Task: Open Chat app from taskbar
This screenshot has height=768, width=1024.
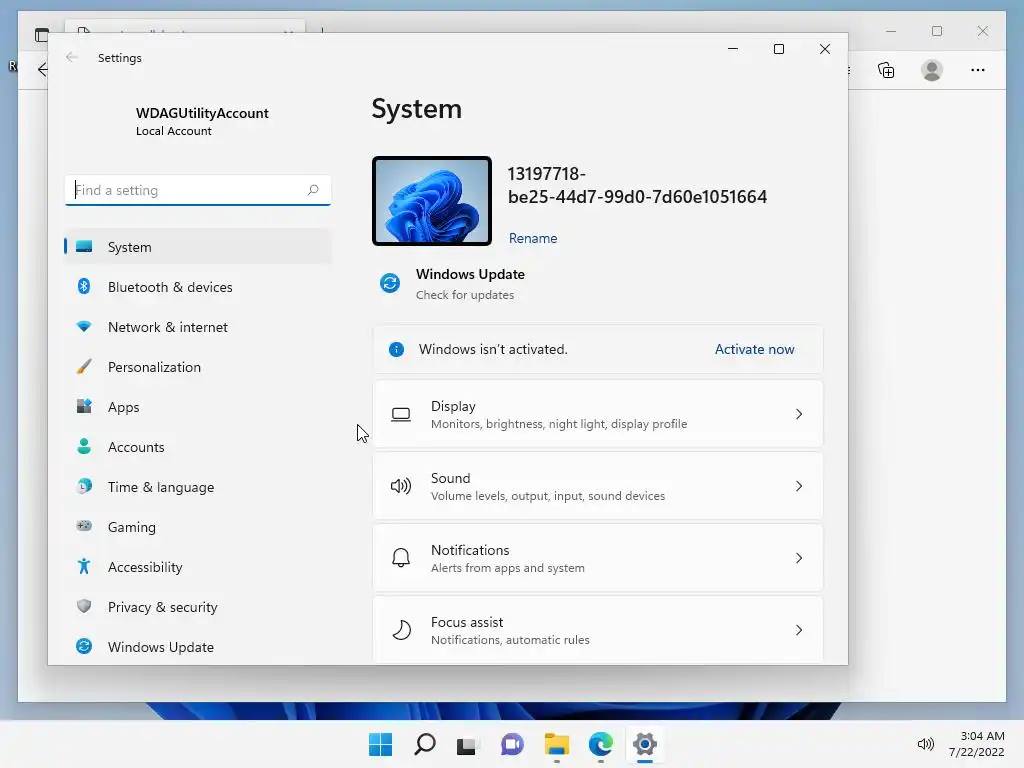Action: [x=512, y=744]
